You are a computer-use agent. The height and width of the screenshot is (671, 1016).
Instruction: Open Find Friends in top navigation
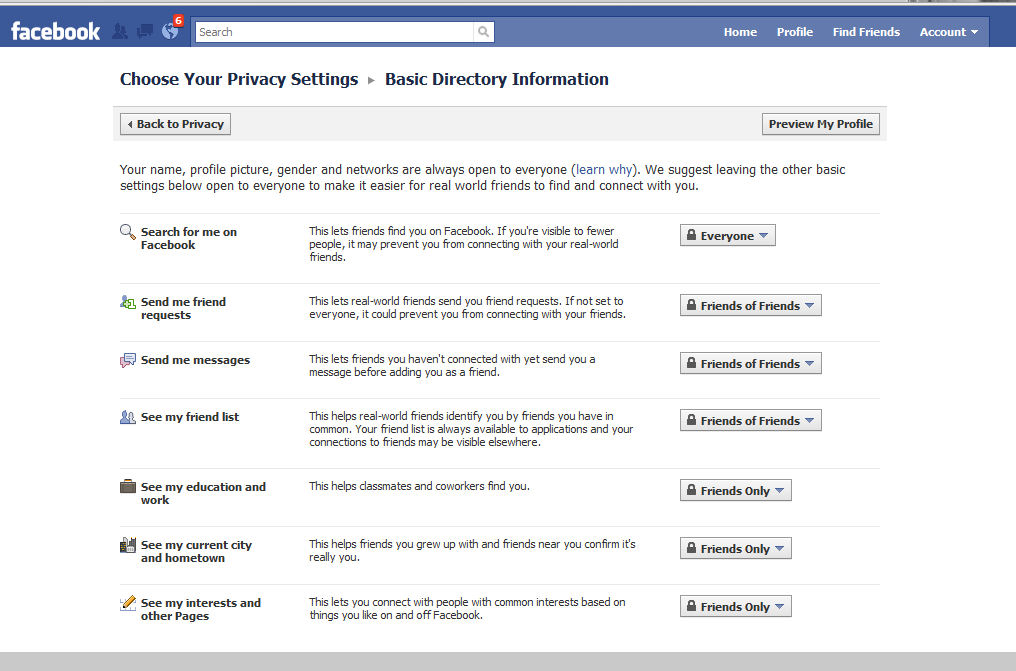[866, 32]
